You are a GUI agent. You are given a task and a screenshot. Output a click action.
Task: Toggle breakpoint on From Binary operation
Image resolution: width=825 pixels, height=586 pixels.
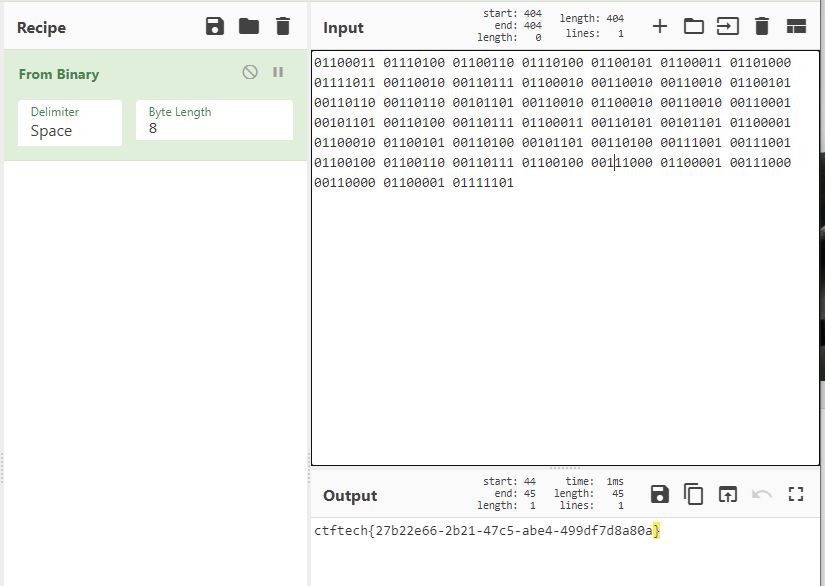[x=278, y=72]
